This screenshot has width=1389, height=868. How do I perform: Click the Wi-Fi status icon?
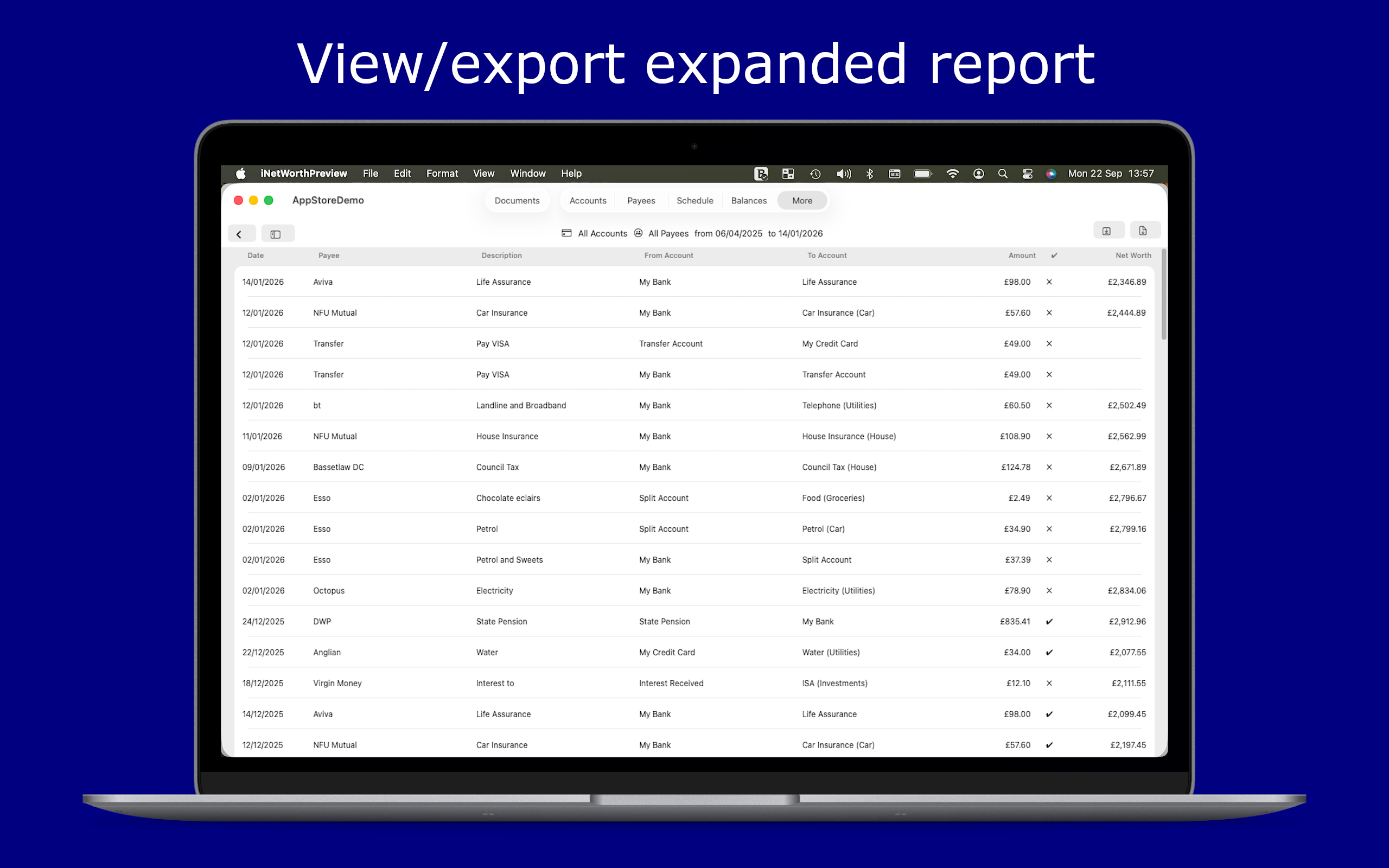(x=952, y=174)
